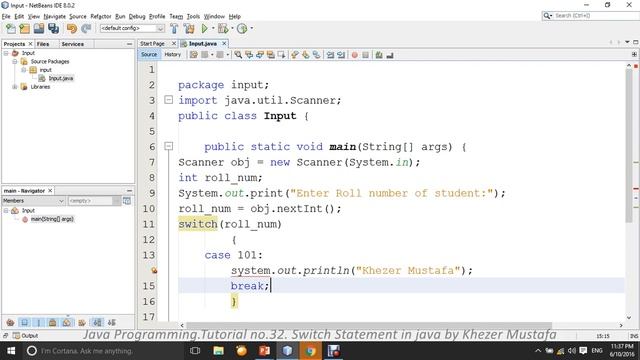Click the Save All toolbar icon
This screenshot has width=640, height=360.
pyautogui.click(x=53, y=29)
